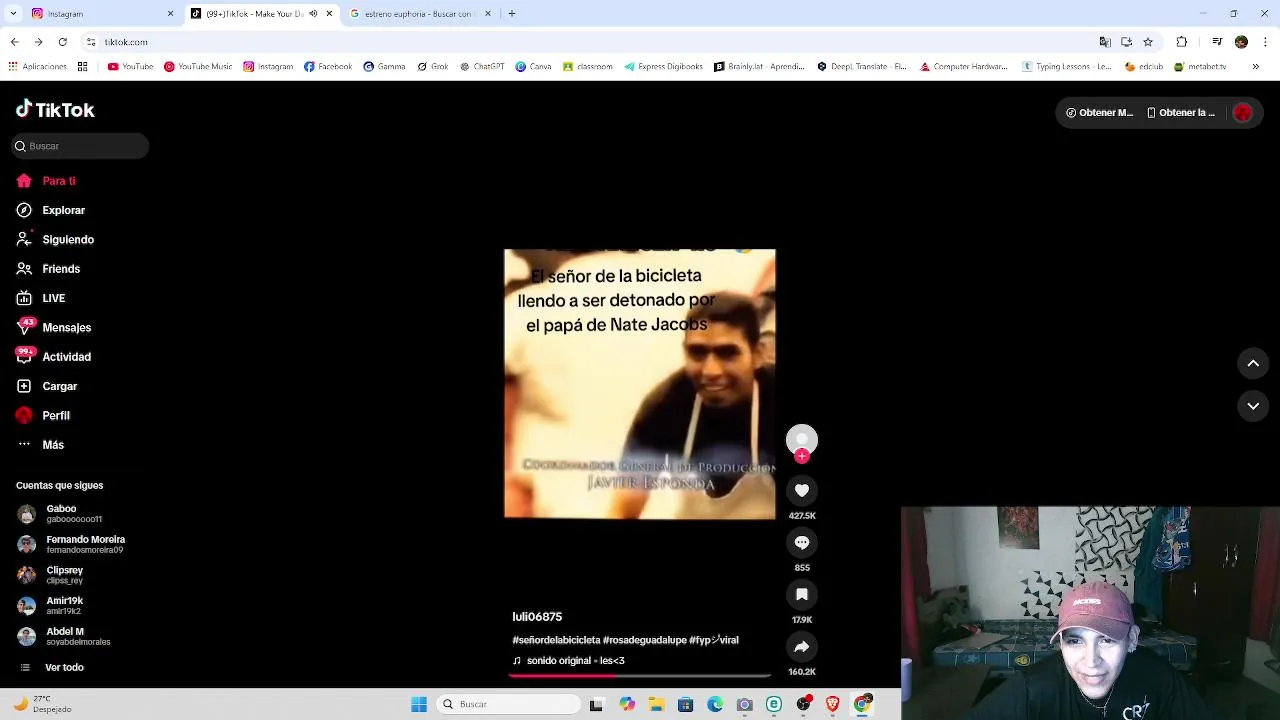The width and height of the screenshot is (1280, 720).
Task: Go back in the browser
Action: pos(14,42)
